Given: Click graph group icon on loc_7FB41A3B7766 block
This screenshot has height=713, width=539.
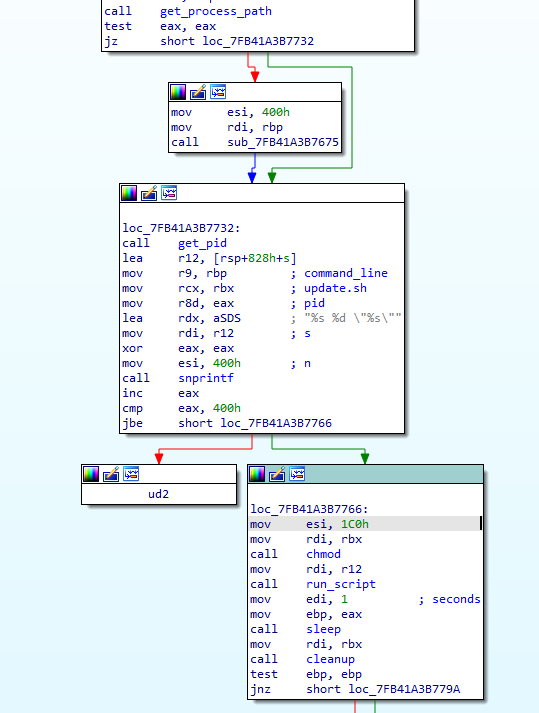Looking at the screenshot, I should click(297, 474).
